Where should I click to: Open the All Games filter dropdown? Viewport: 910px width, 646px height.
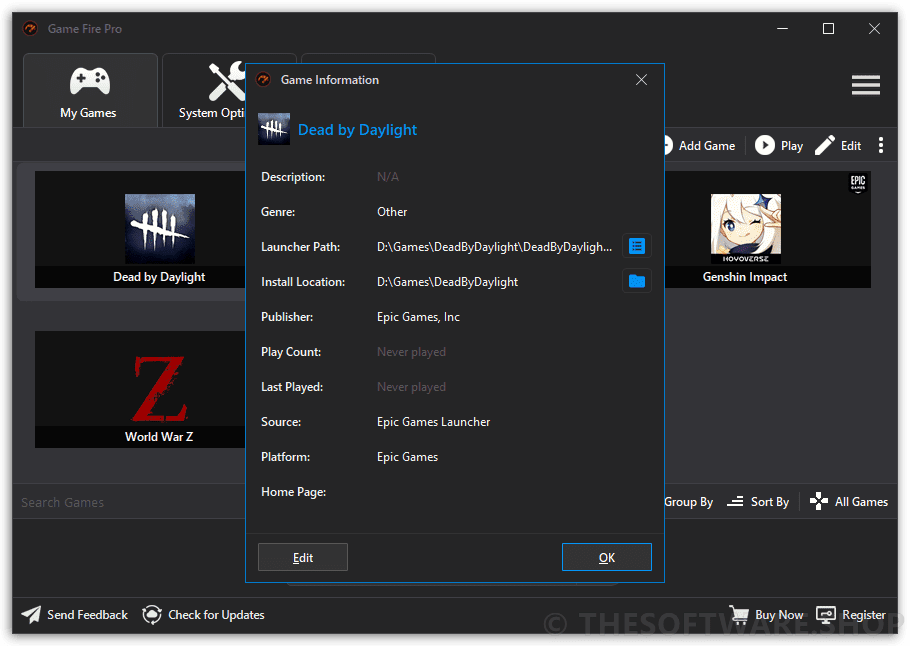(848, 501)
